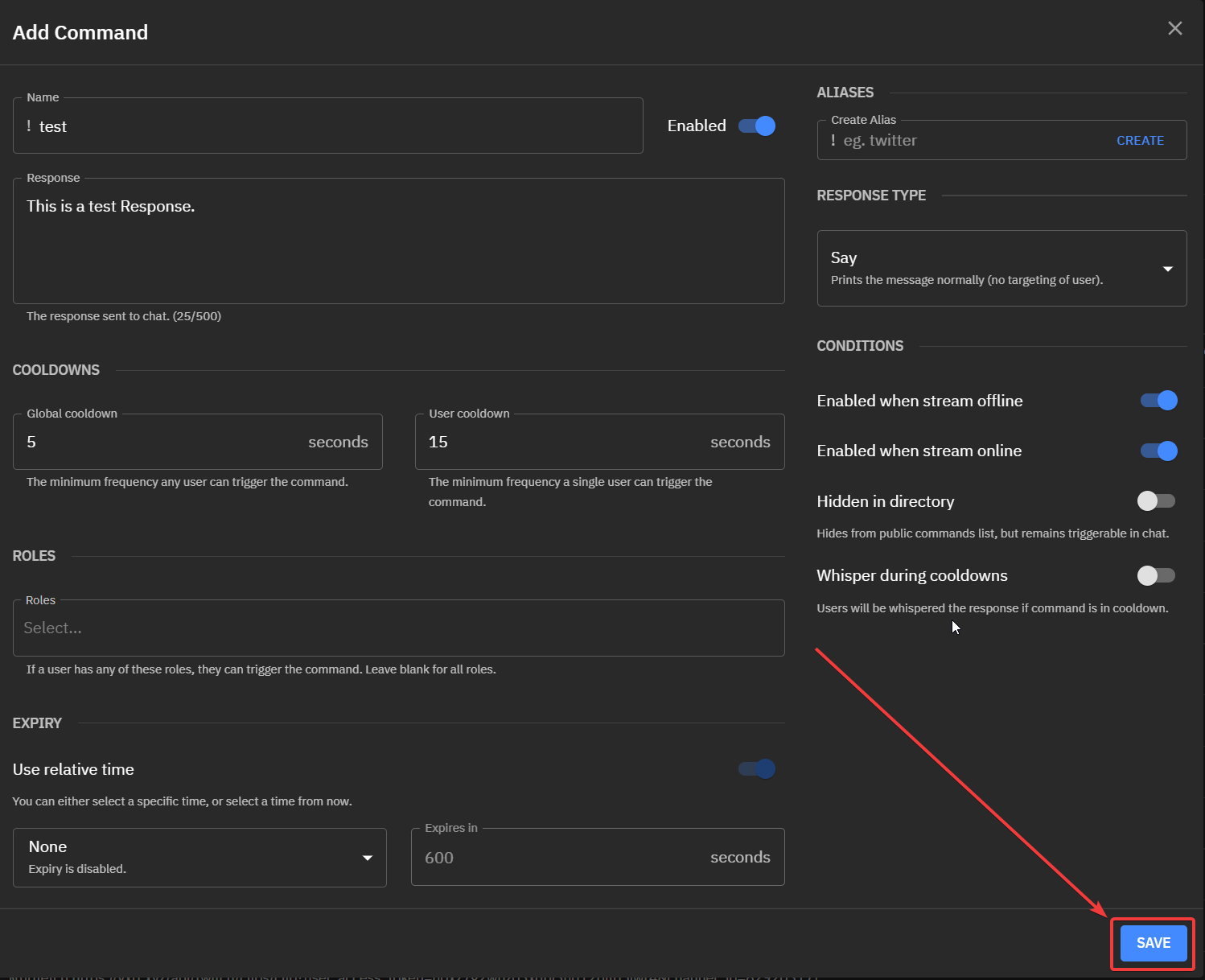Viewport: 1205px width, 980px height.
Task: Click the Expires in seconds field
Action: 563,858
